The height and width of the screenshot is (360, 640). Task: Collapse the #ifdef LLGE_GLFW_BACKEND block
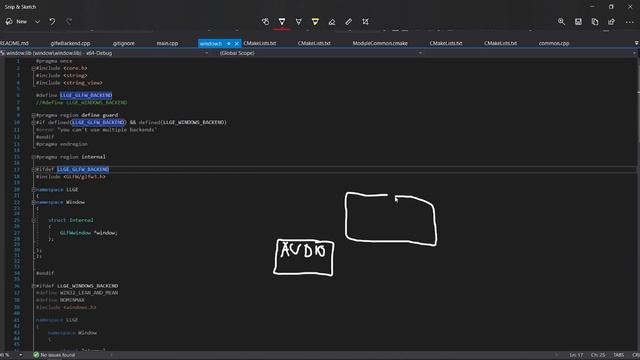click(34, 169)
